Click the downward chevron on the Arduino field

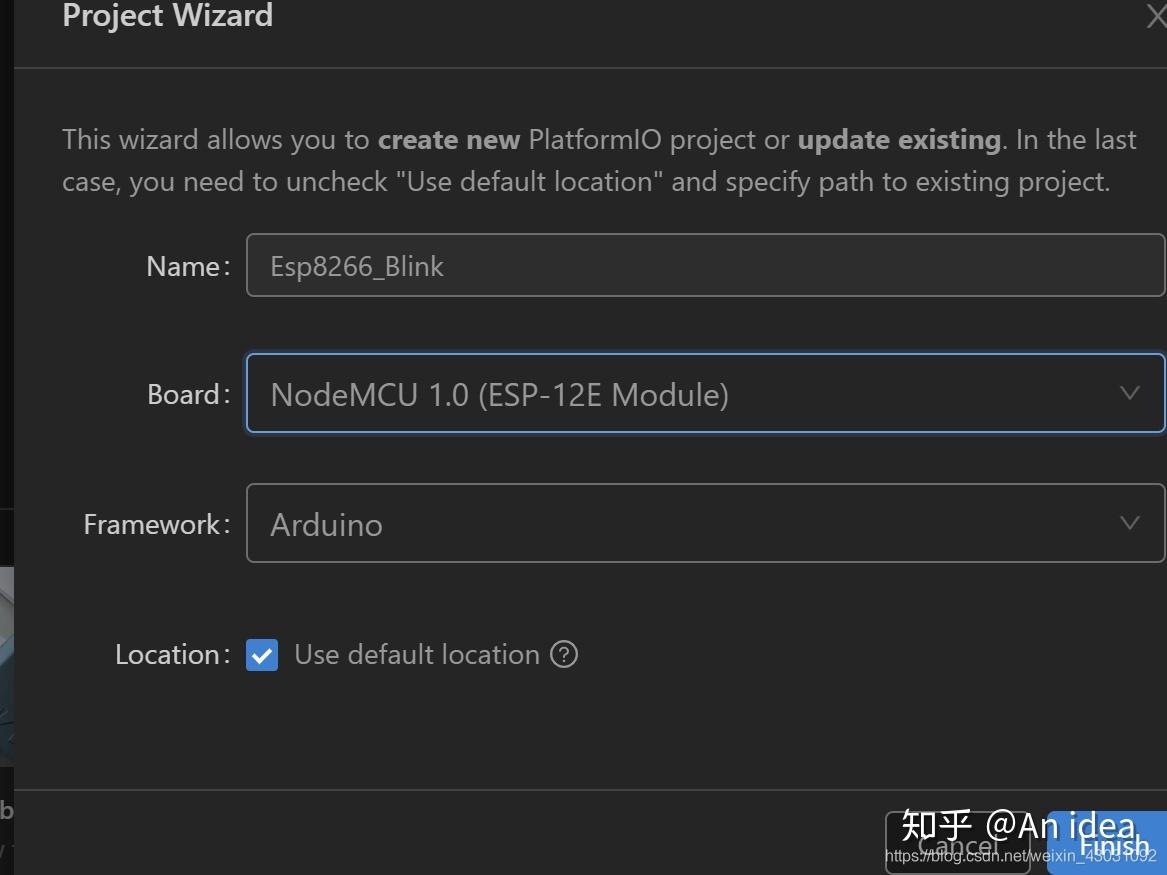click(1128, 523)
